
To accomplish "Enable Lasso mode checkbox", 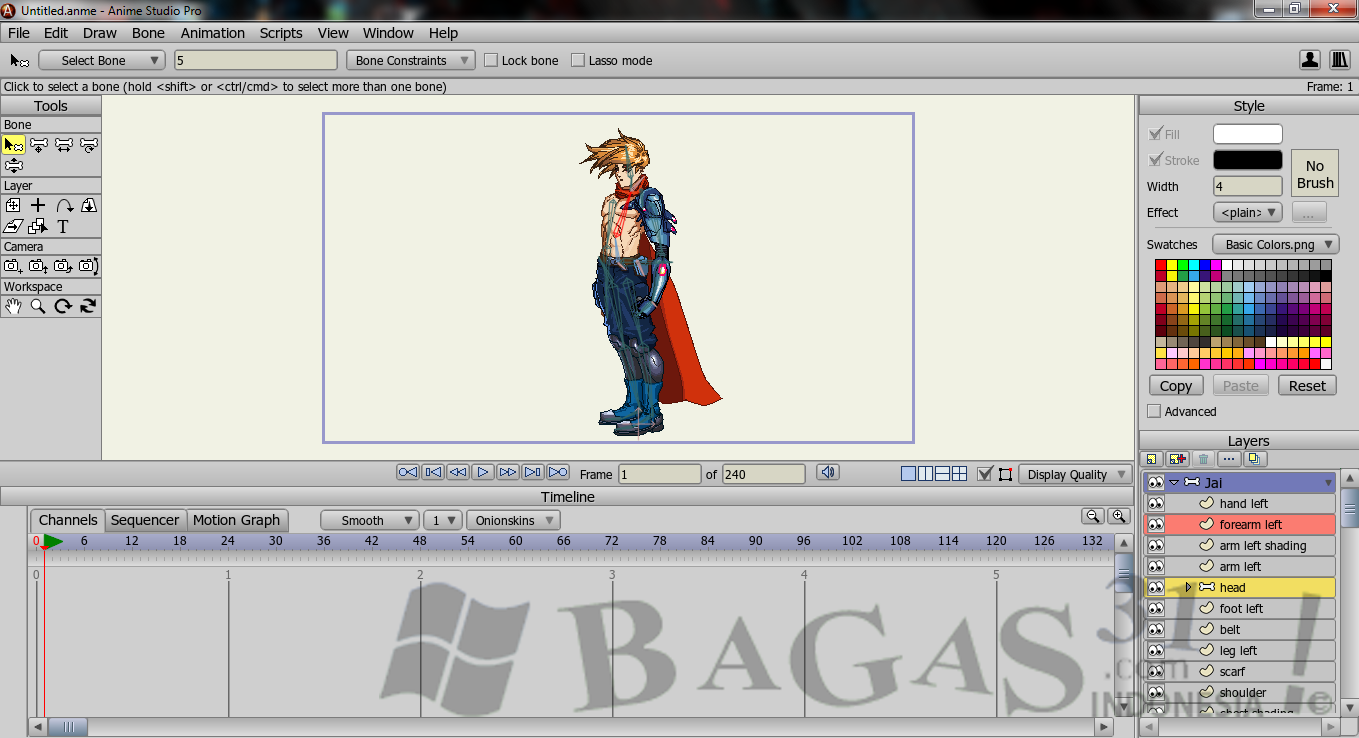I will [578, 60].
